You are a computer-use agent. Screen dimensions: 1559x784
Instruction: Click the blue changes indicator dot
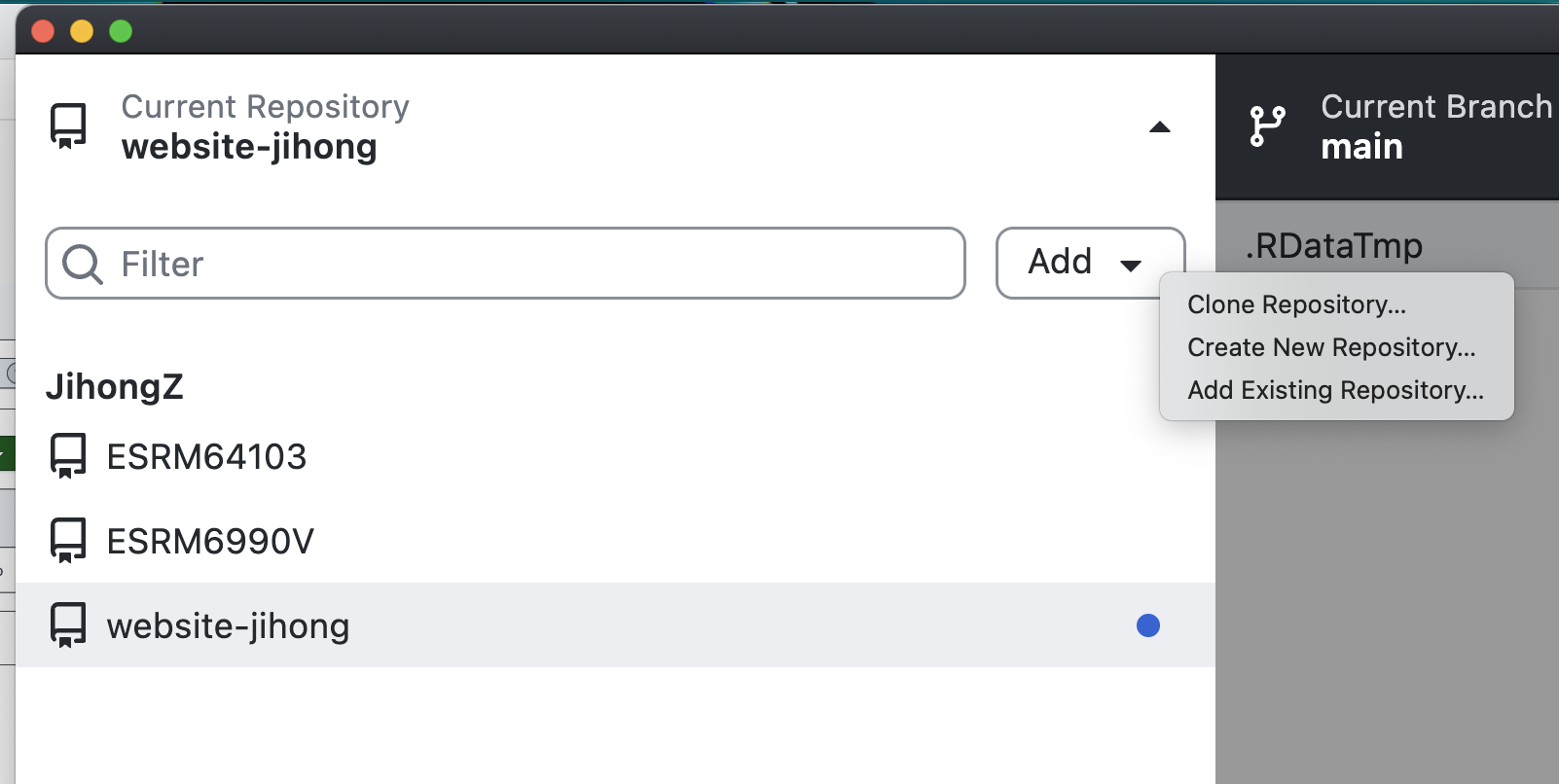pos(1148,625)
